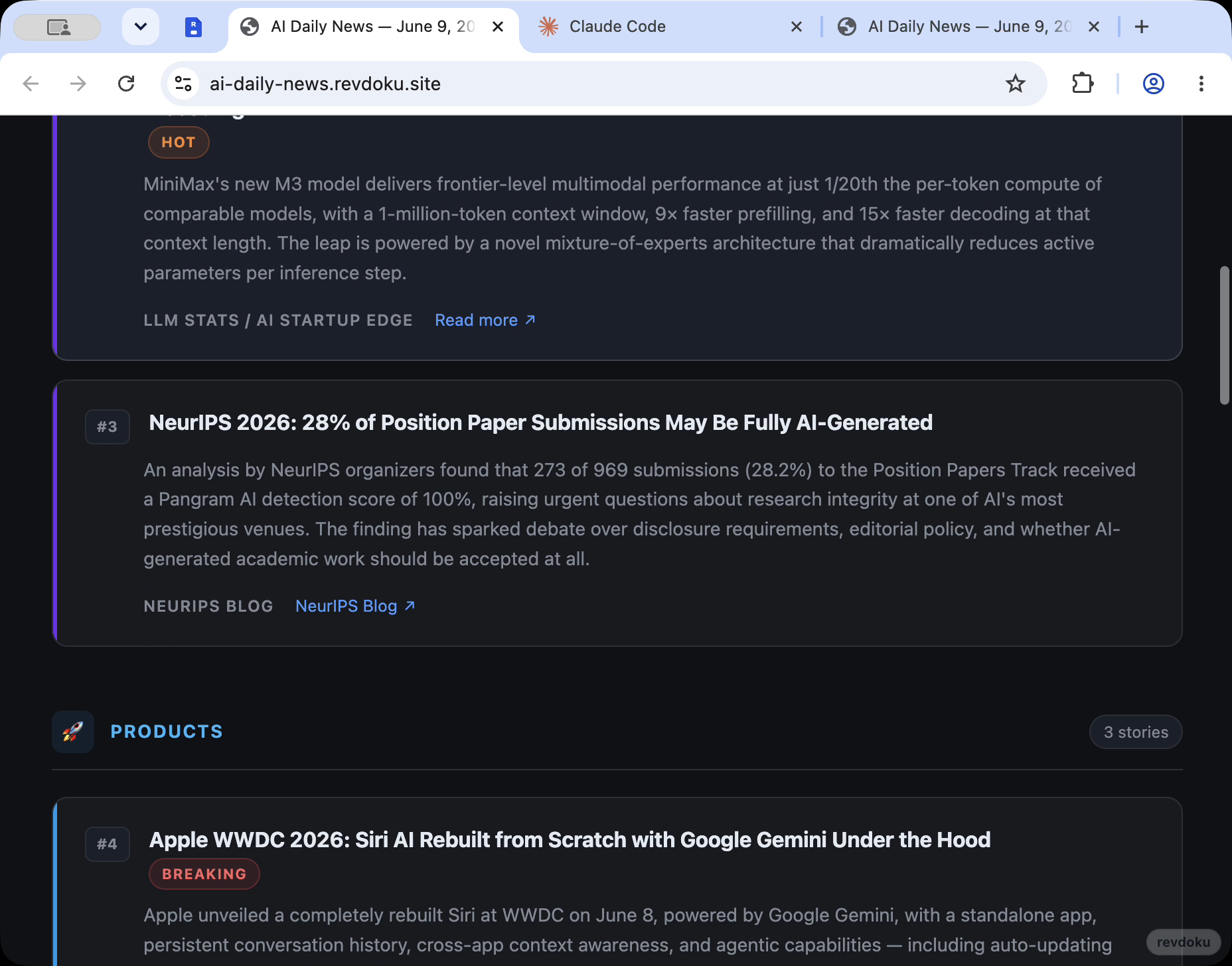Screen dimensions: 1232x966
Task: Click the pinned blue document tab
Action: coord(193,27)
